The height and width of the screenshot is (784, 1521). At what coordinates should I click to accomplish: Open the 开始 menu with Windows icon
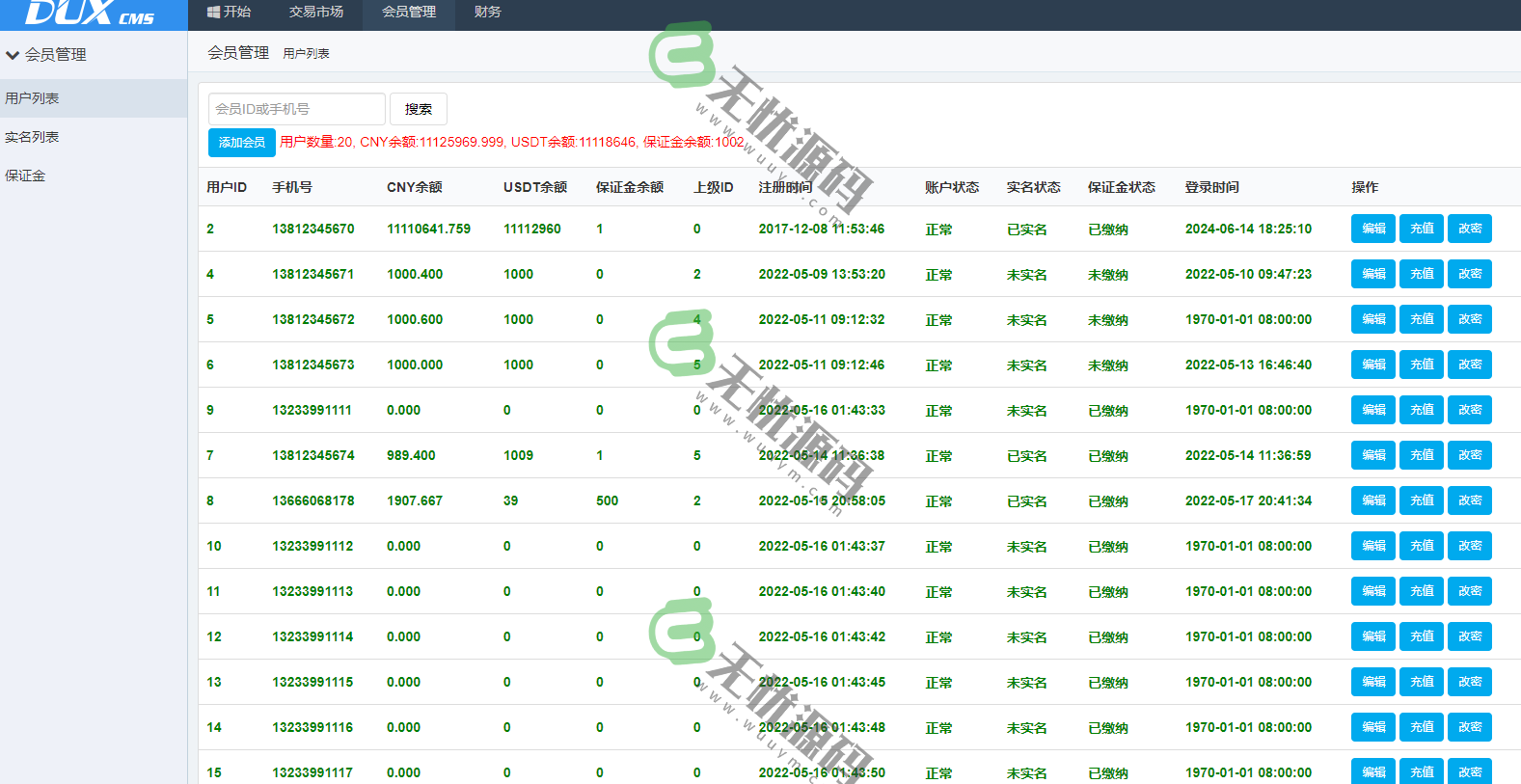pos(230,13)
